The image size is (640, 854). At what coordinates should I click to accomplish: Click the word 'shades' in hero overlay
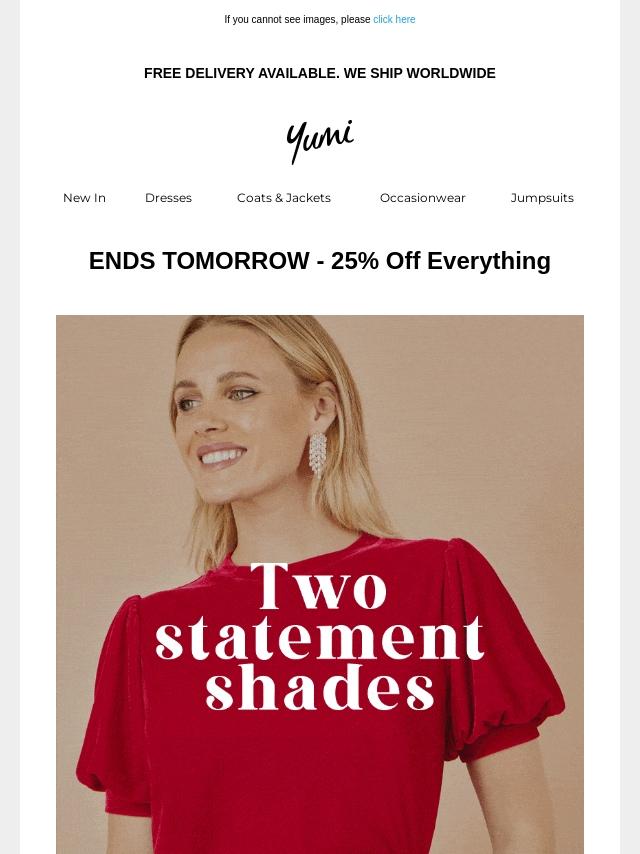pyautogui.click(x=320, y=686)
